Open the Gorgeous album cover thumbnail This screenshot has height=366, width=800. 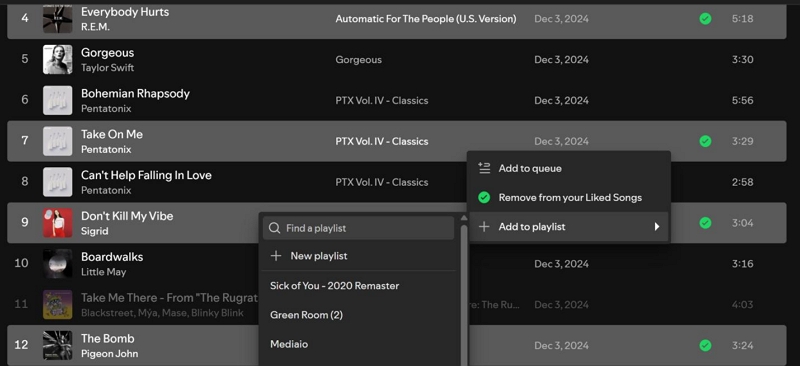[x=58, y=60]
